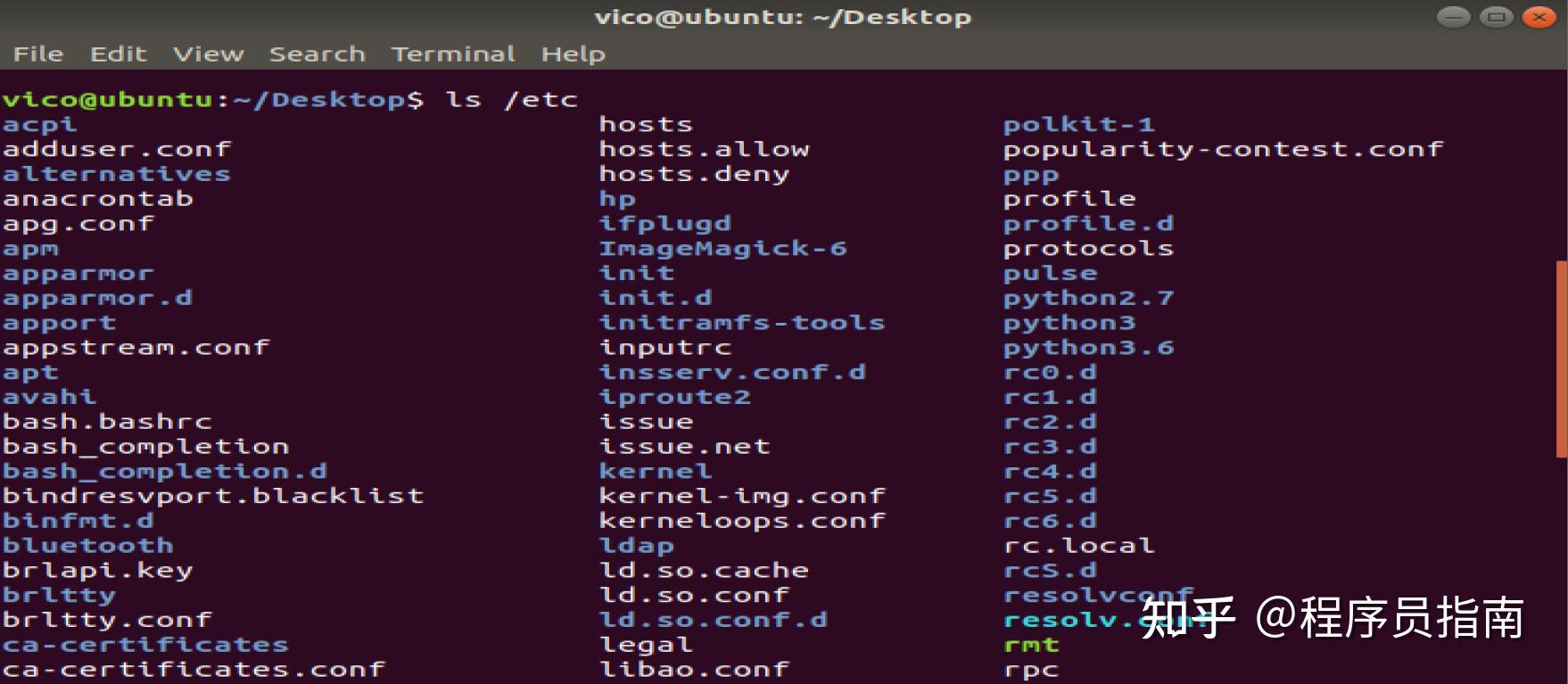Click the 'pulse' directory entry

click(1051, 274)
